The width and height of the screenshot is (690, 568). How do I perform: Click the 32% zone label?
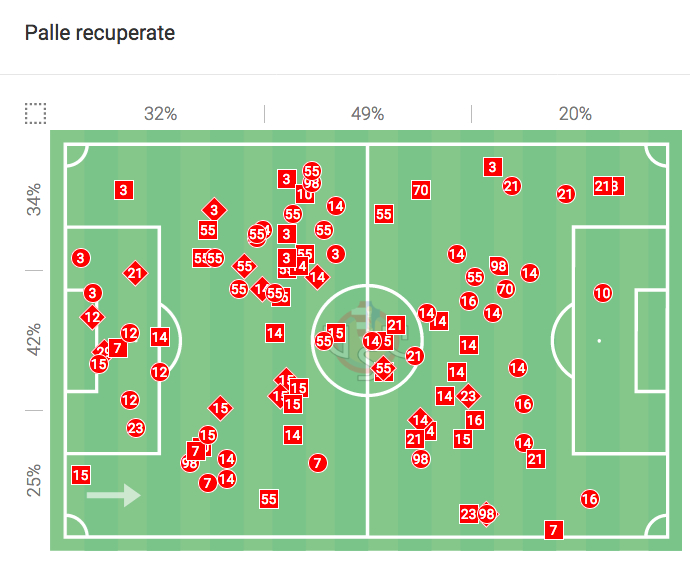[x=160, y=114]
